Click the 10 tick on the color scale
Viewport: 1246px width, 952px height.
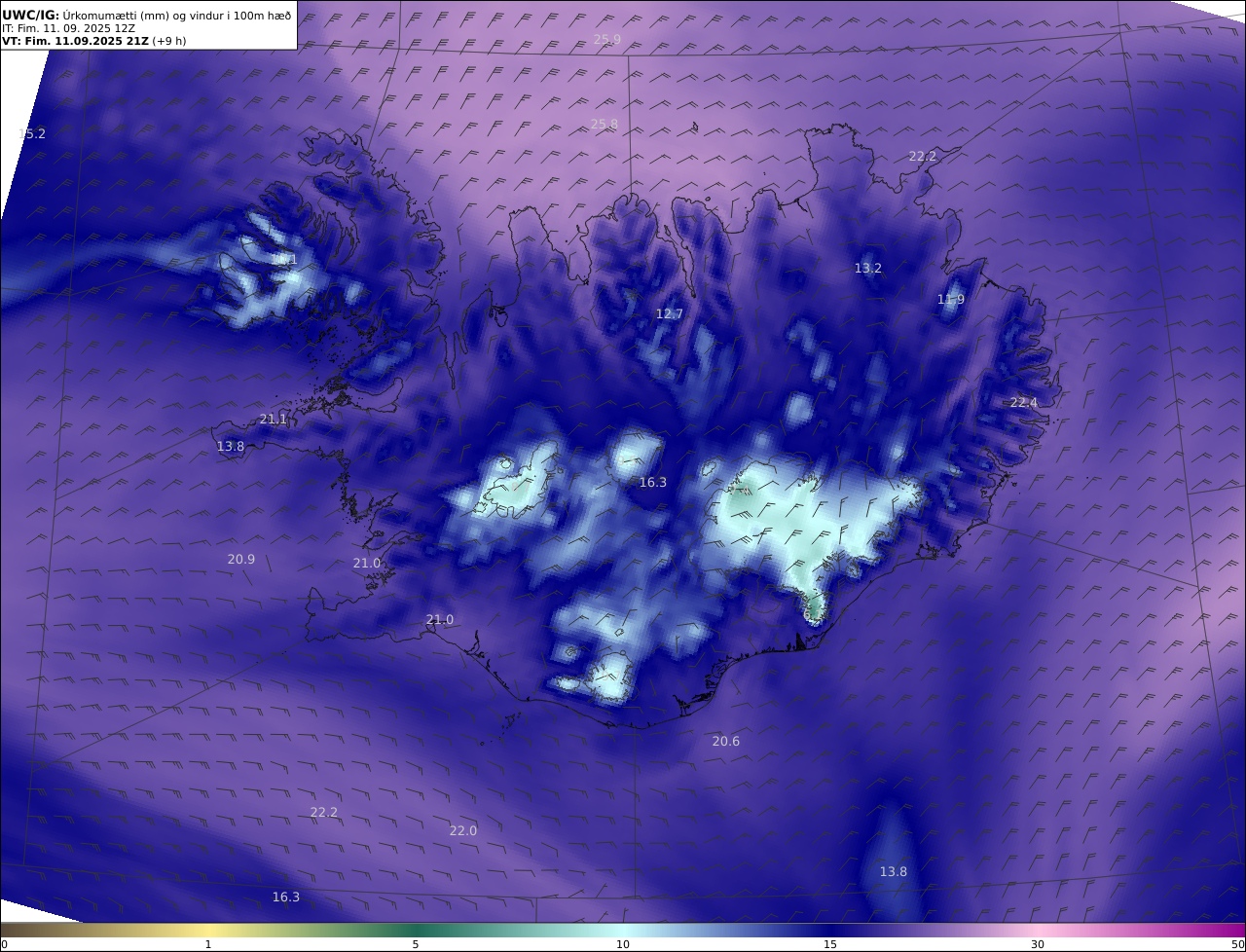[623, 944]
